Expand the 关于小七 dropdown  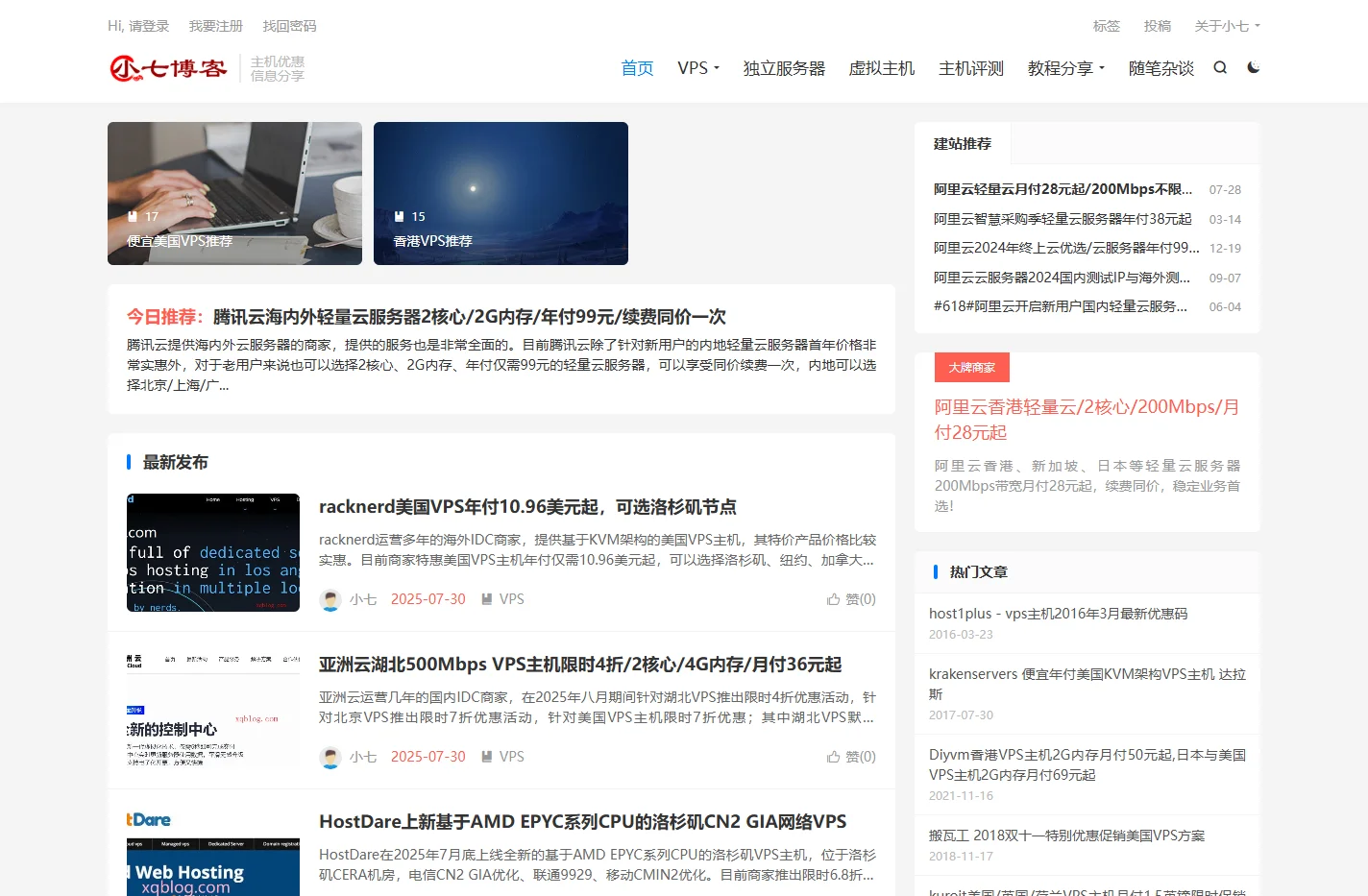click(x=1227, y=26)
